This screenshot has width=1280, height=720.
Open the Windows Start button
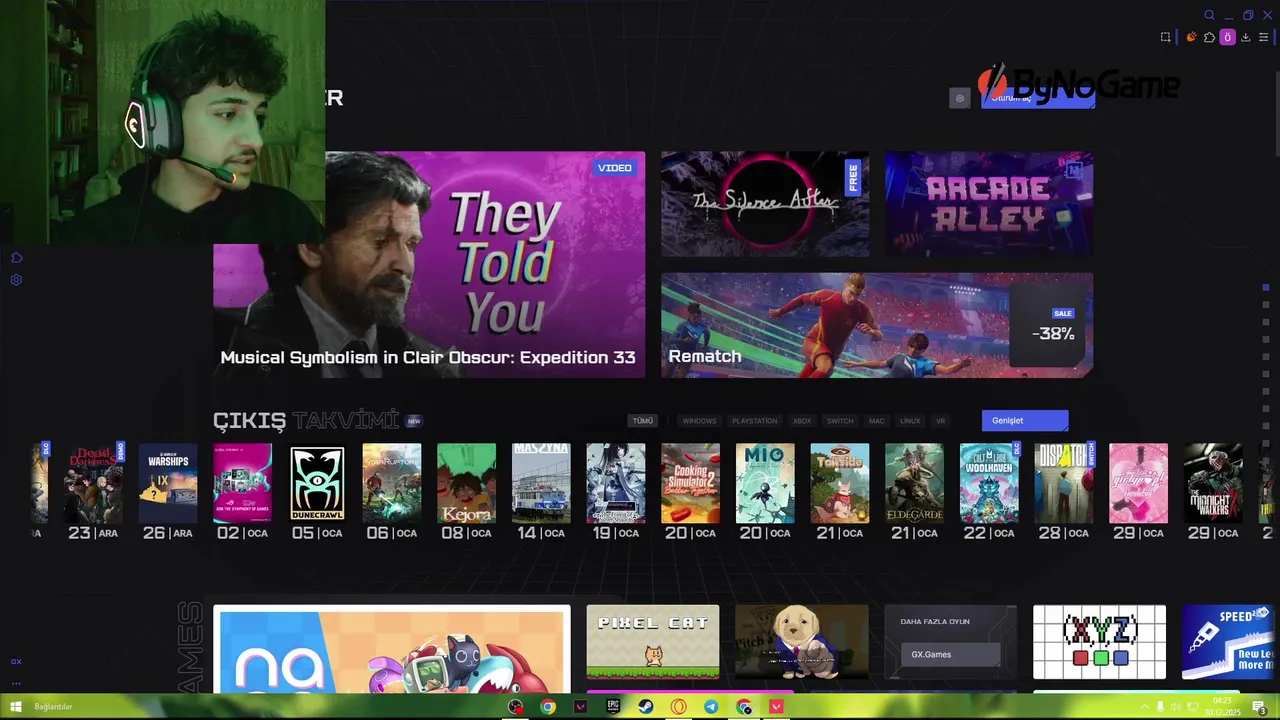coord(16,707)
